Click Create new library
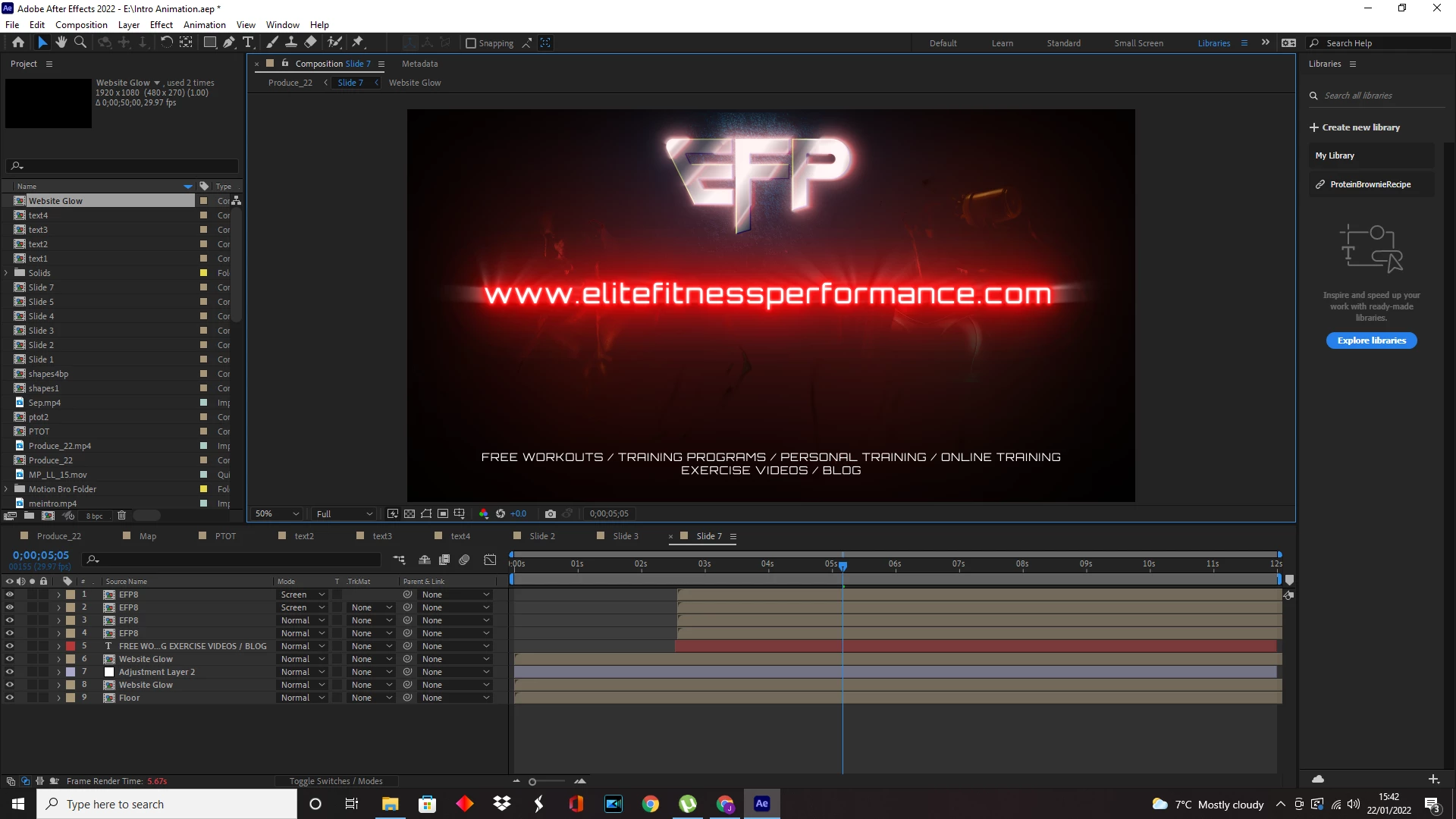1456x819 pixels. click(1354, 127)
